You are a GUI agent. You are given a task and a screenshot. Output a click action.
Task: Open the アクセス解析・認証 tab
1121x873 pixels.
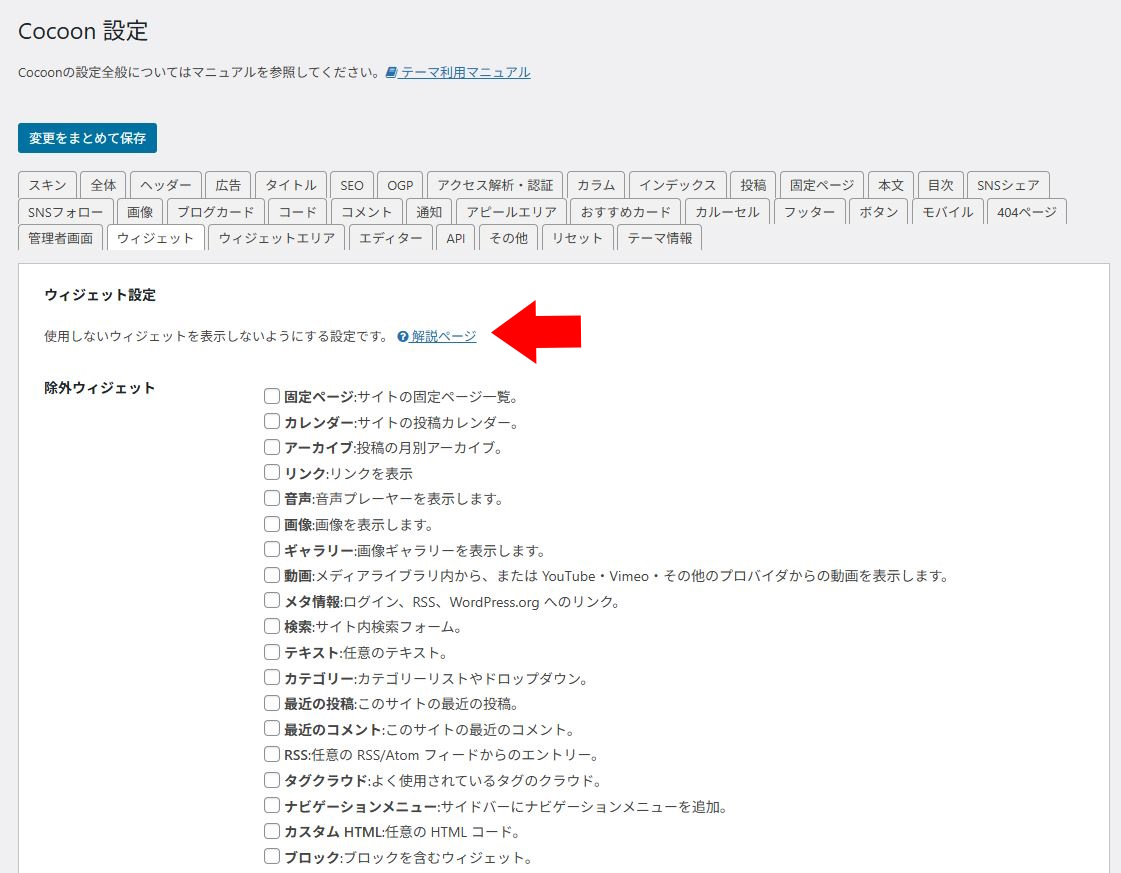(x=495, y=185)
